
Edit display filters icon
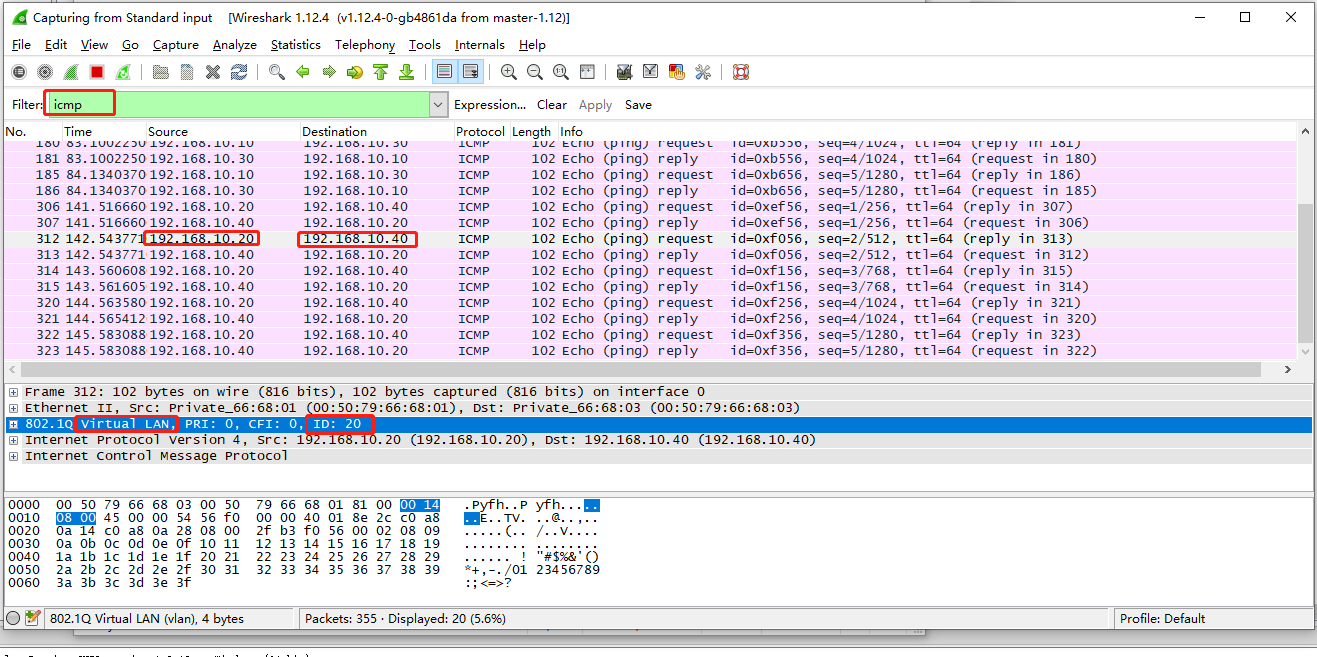tap(651, 72)
